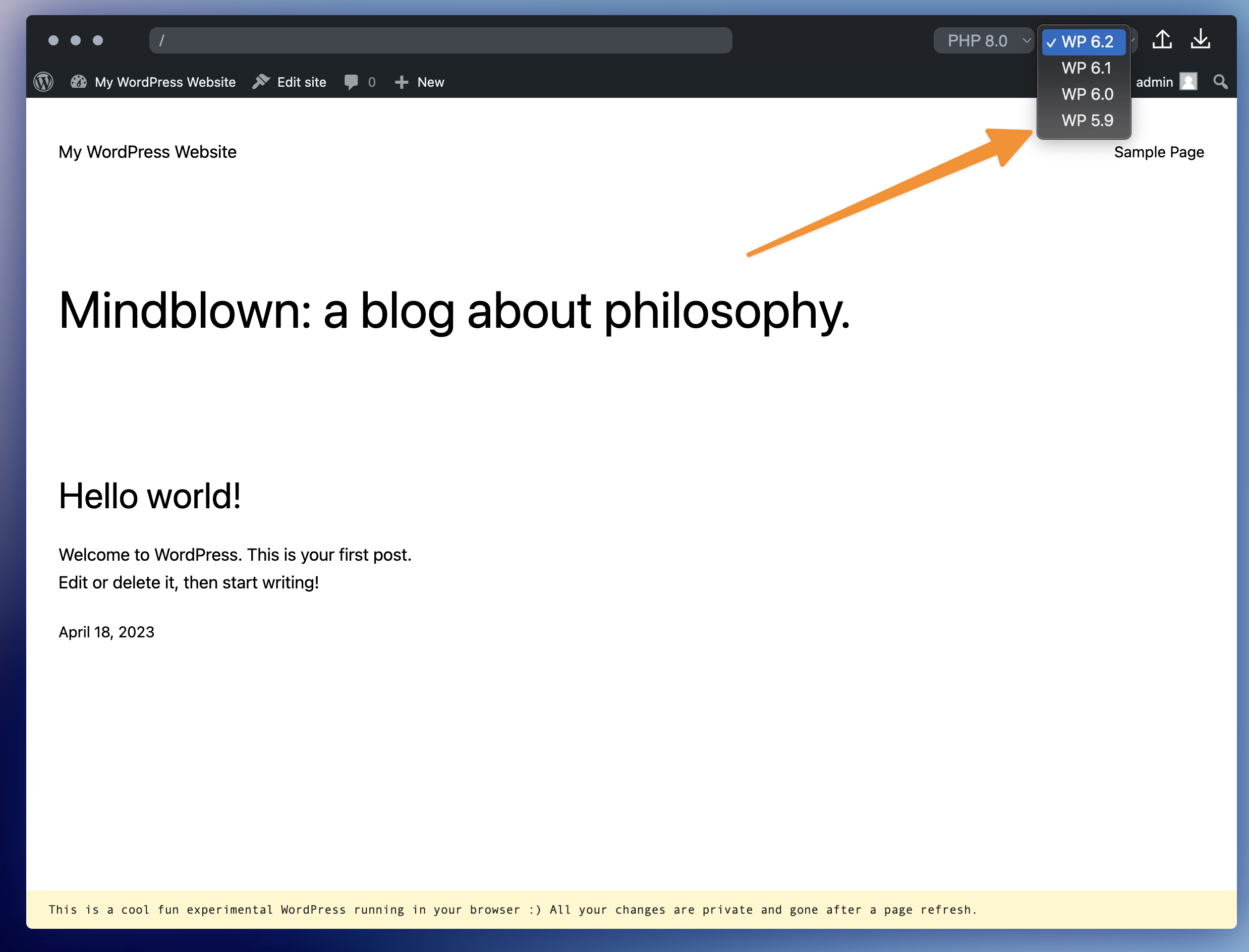Focus the URL address bar
Screen dimensions: 1249x952
click(440, 40)
